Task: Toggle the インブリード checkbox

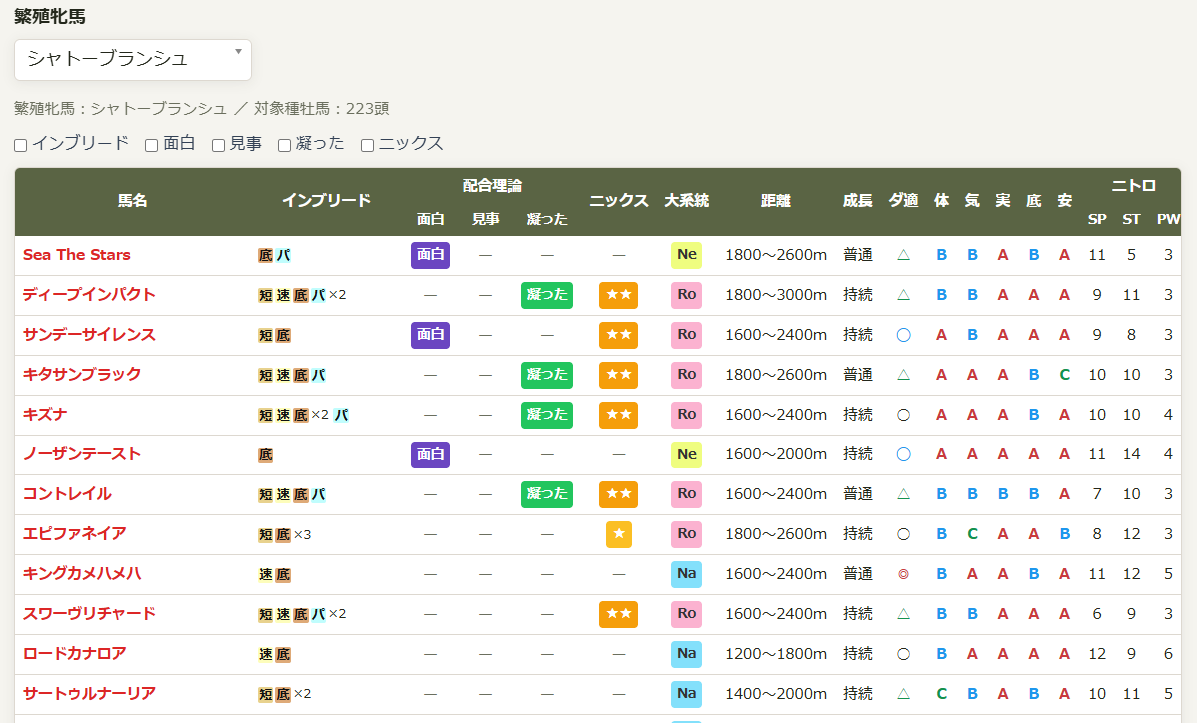Action: (21, 145)
